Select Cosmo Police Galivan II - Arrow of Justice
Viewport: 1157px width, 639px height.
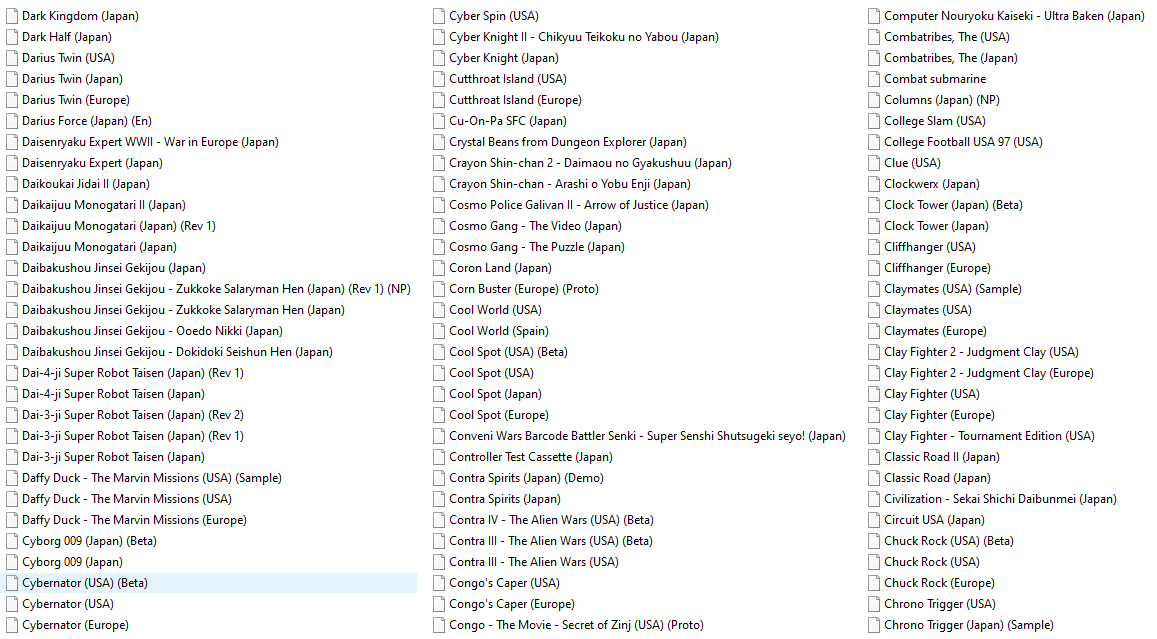[579, 205]
